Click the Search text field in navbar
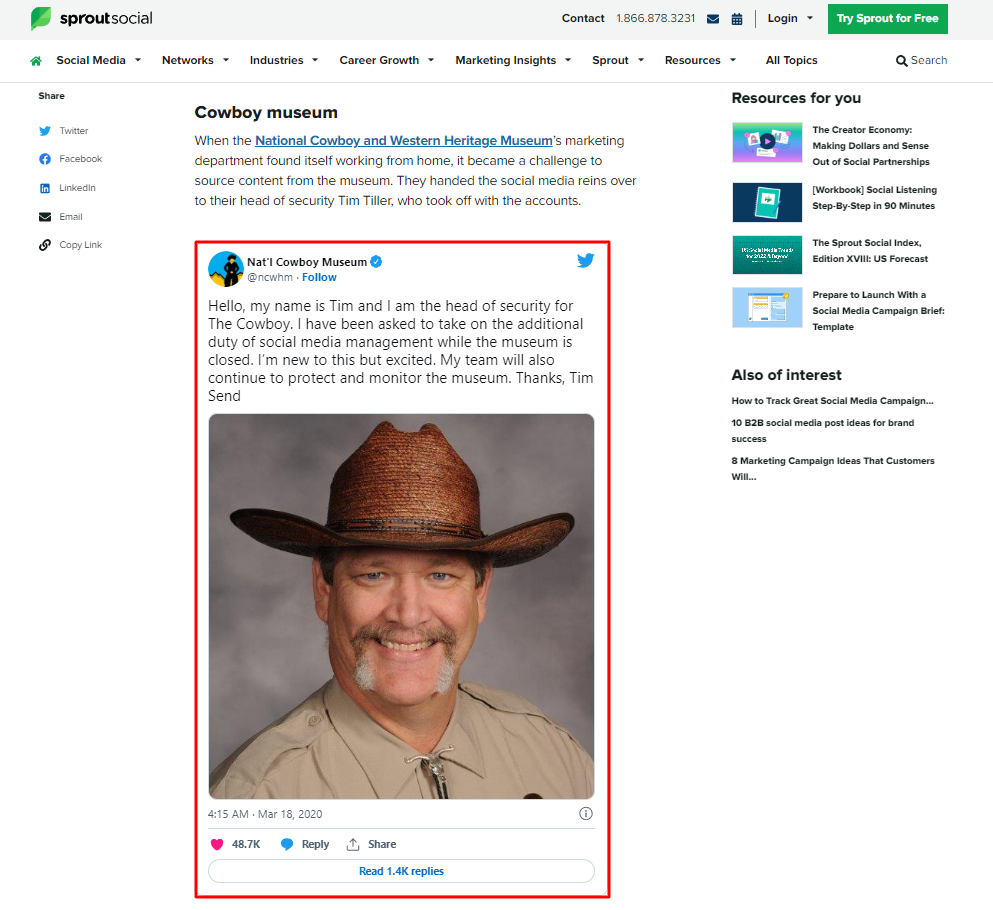 coord(928,60)
